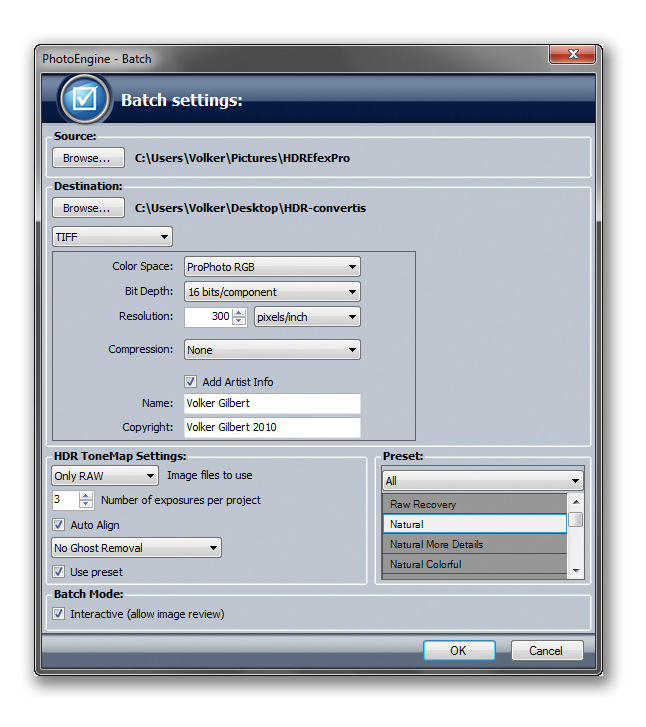Click the preset list scrollbar thumb

(576, 519)
